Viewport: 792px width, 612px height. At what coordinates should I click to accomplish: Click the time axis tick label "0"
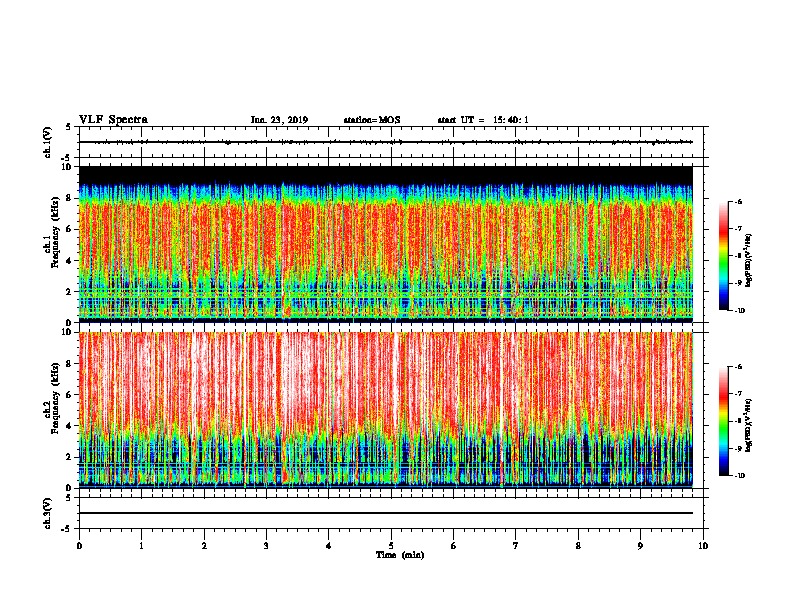(79, 546)
